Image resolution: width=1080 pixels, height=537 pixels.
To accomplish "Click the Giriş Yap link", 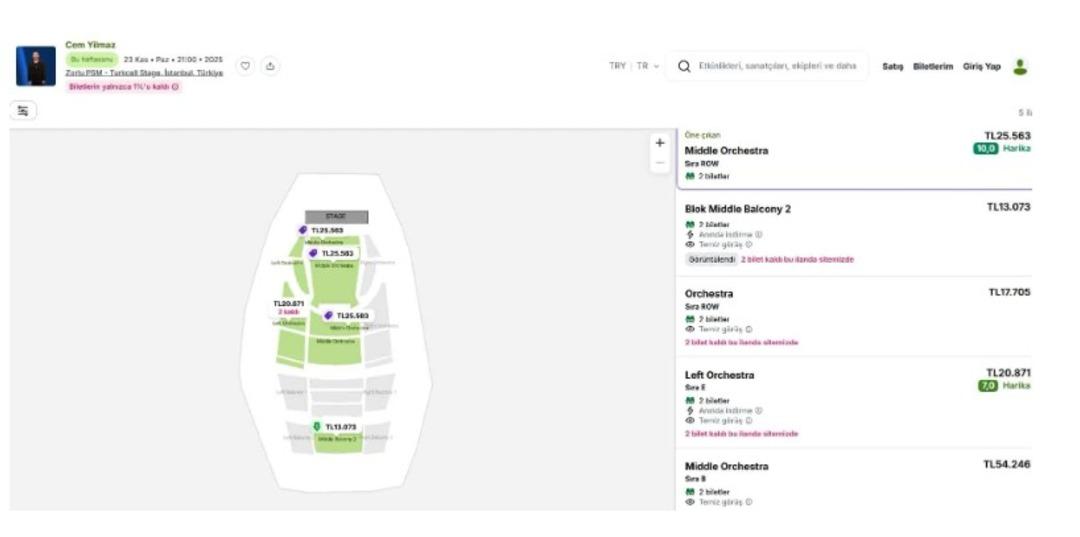I will [981, 66].
